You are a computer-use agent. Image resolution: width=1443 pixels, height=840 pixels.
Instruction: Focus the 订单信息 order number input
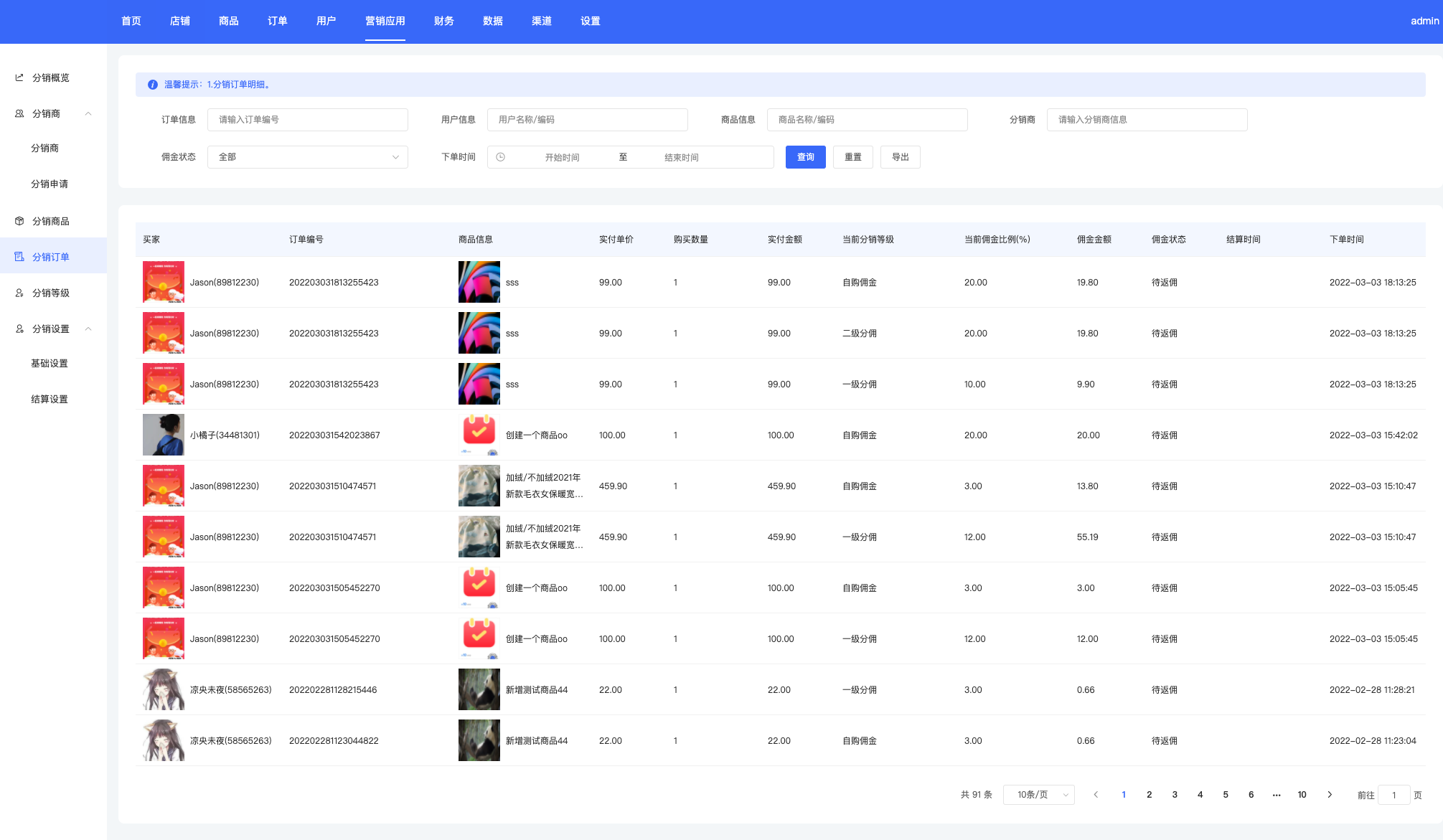307,120
